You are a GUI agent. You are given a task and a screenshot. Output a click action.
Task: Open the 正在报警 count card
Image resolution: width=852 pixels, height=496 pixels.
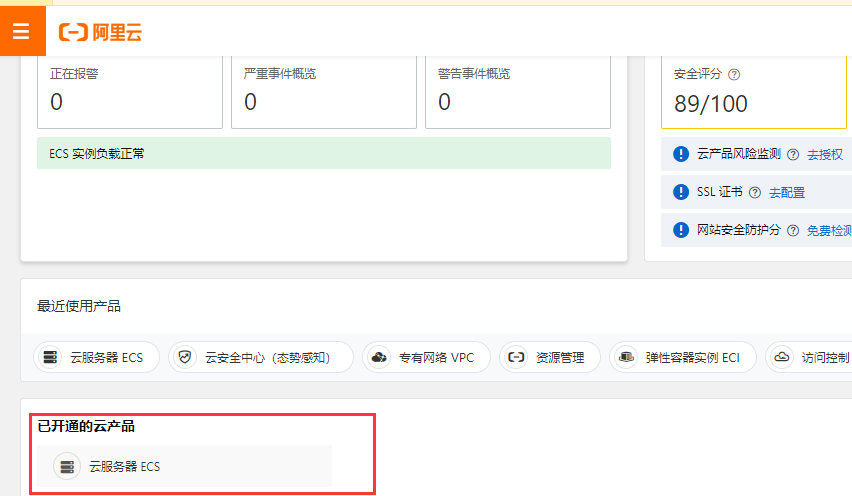tap(130, 92)
